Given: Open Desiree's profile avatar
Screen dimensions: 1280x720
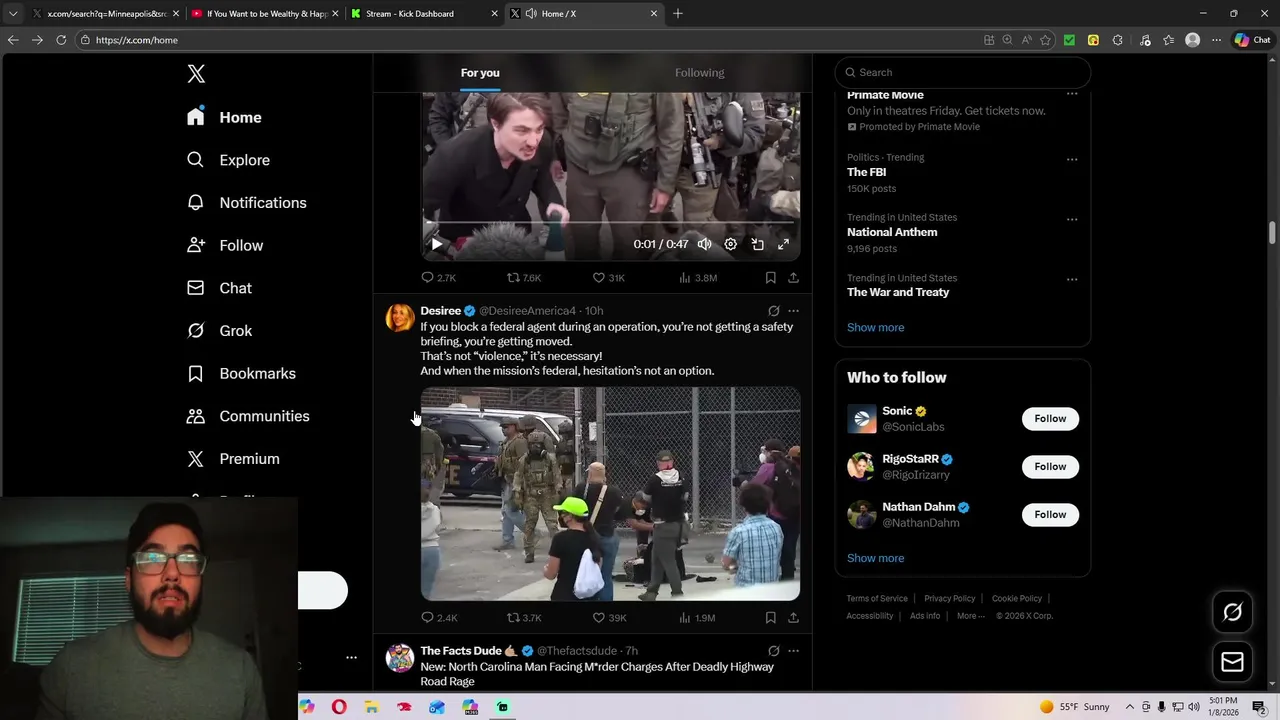Looking at the screenshot, I should 400,317.
